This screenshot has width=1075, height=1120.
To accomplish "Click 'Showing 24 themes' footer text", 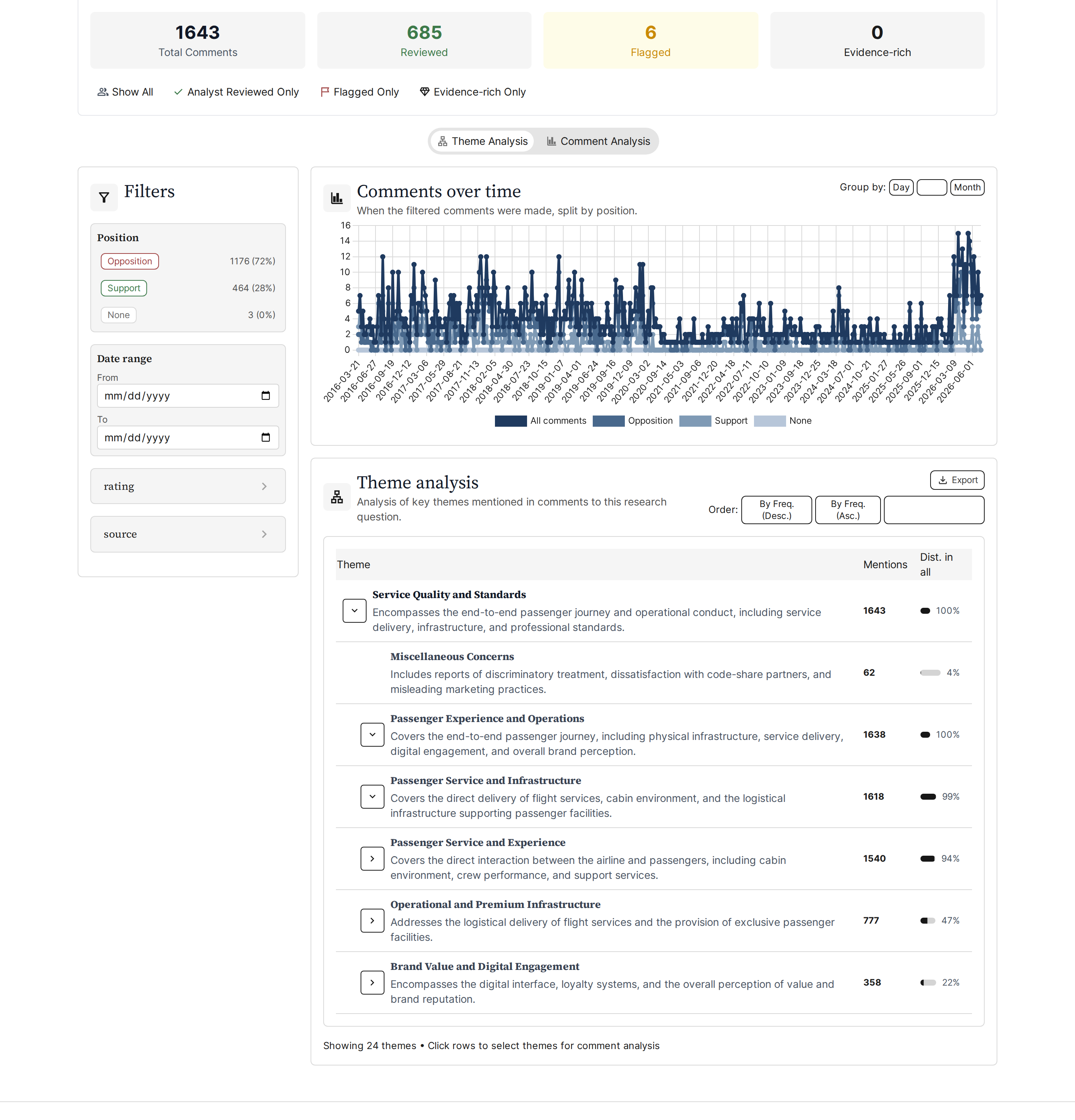I will (370, 1046).
